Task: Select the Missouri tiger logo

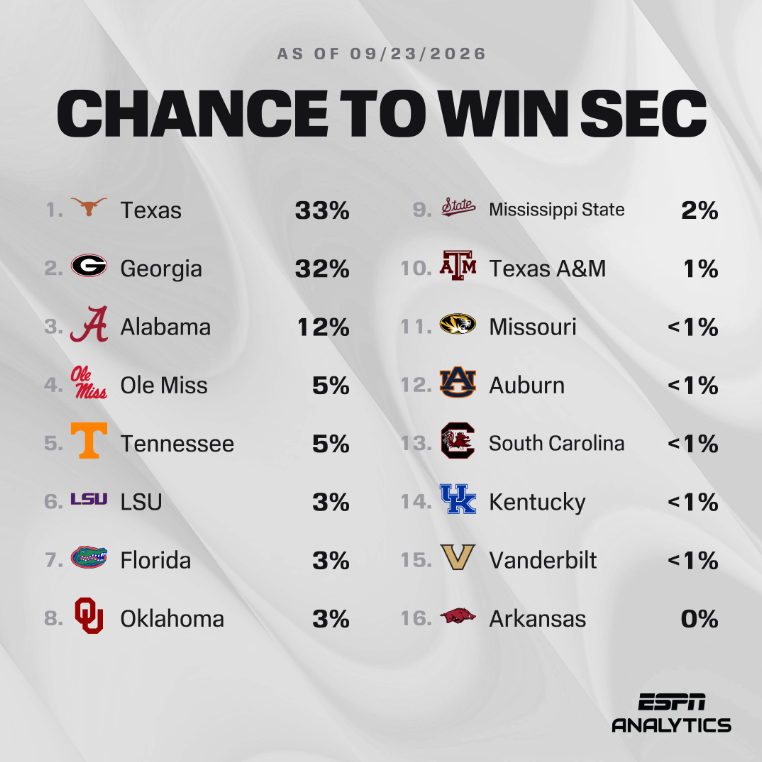Action: click(x=458, y=324)
